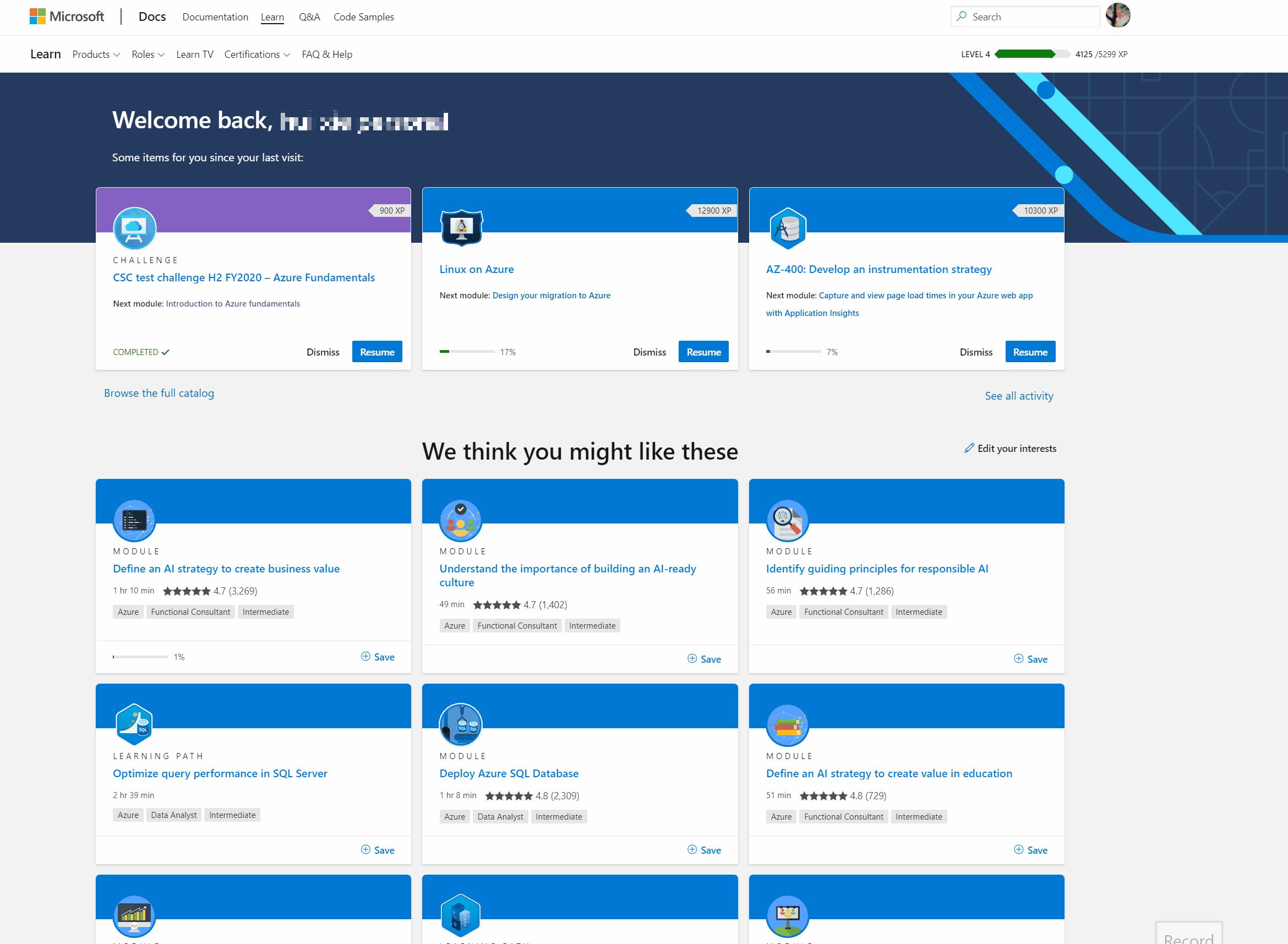The image size is (1288, 944).
Task: Click the AI strategy in education icon
Action: pyautogui.click(x=788, y=724)
